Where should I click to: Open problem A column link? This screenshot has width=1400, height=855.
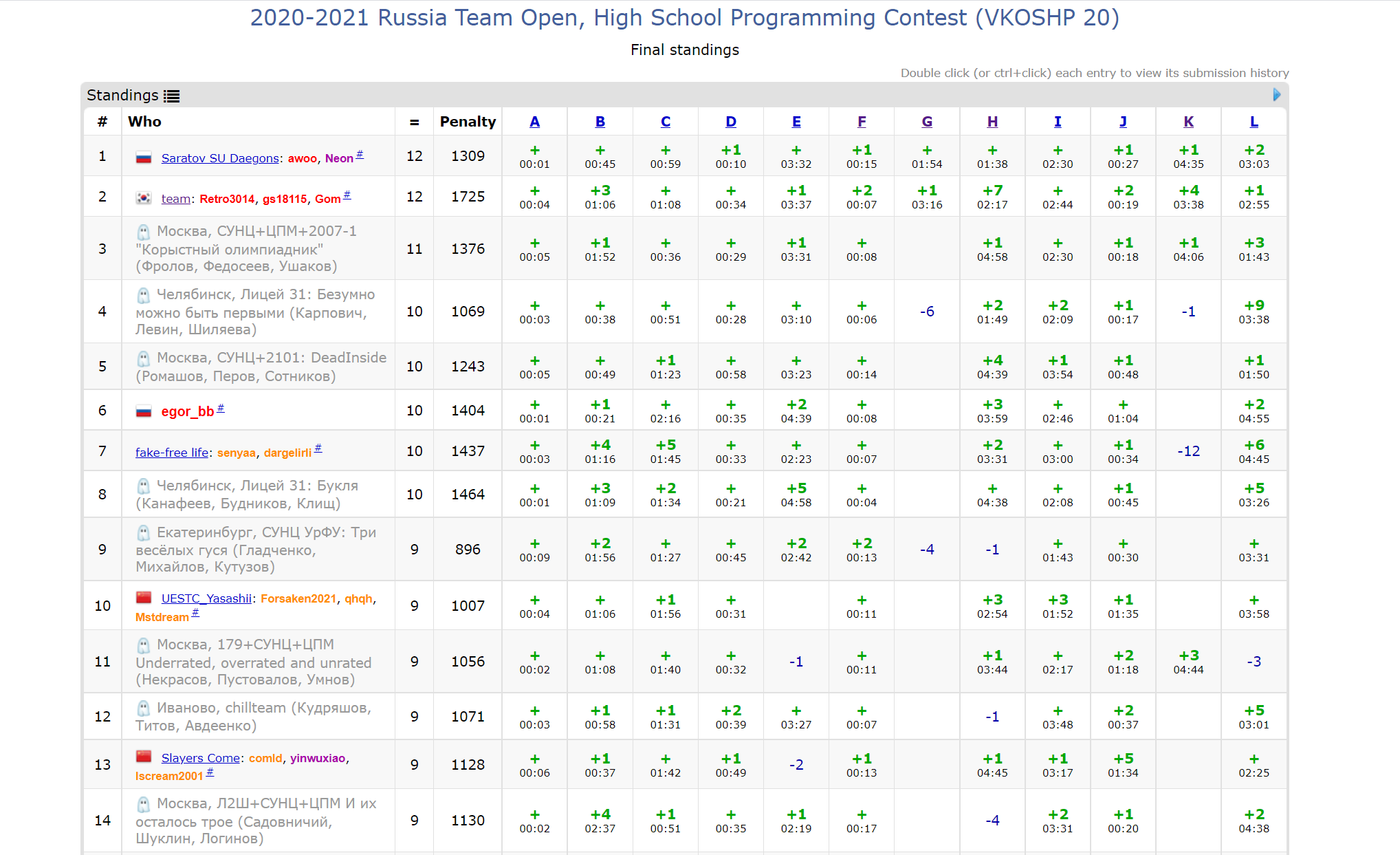(x=534, y=122)
